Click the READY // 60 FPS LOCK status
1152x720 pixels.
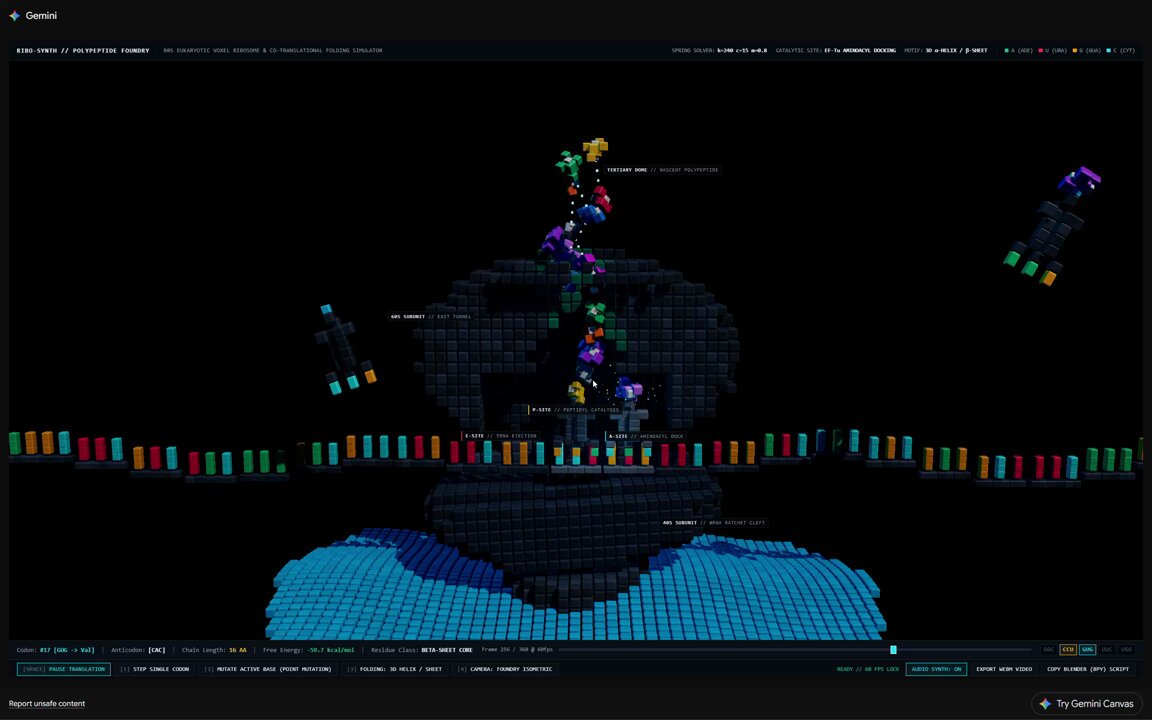pos(868,669)
